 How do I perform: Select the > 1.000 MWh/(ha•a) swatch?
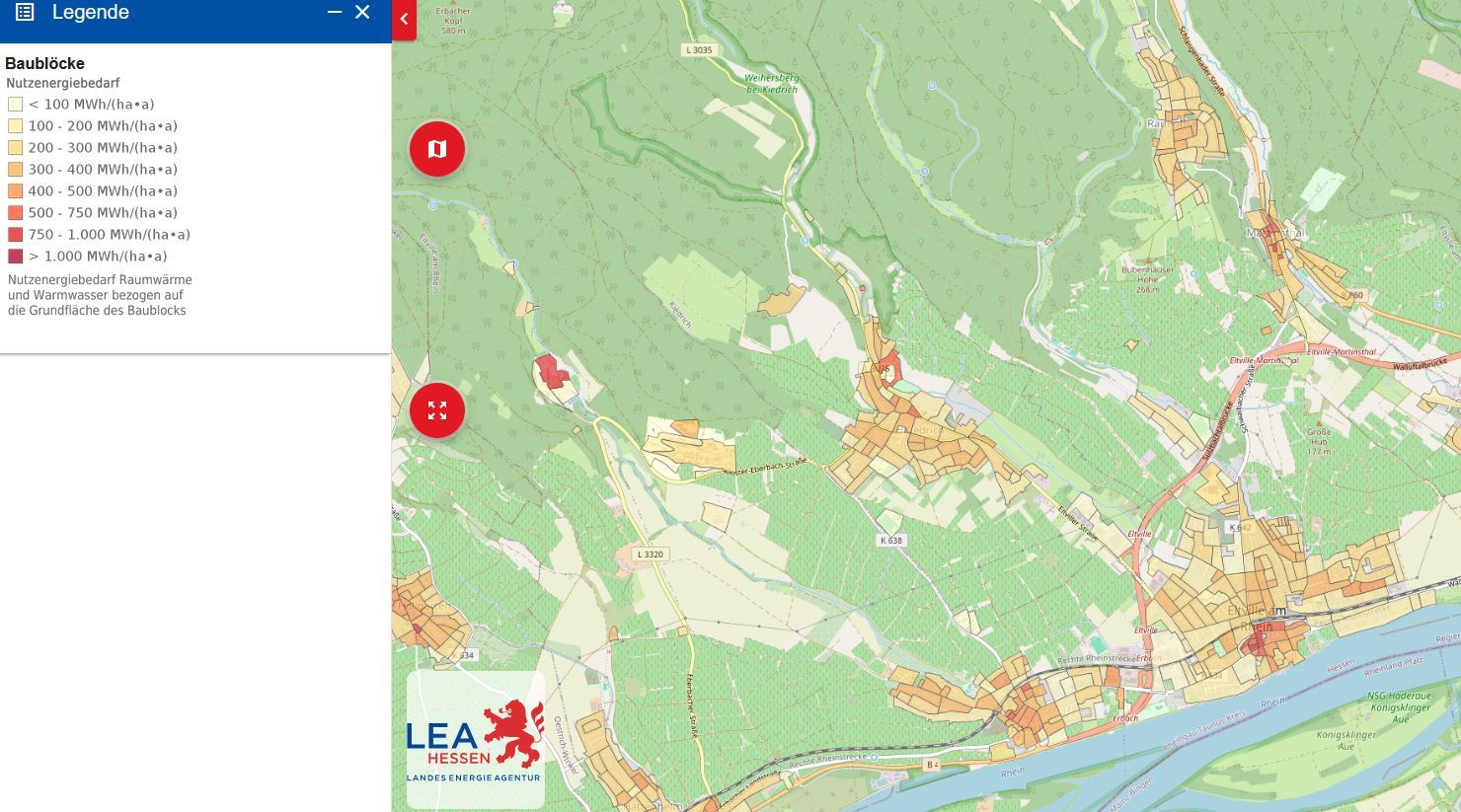pos(15,257)
